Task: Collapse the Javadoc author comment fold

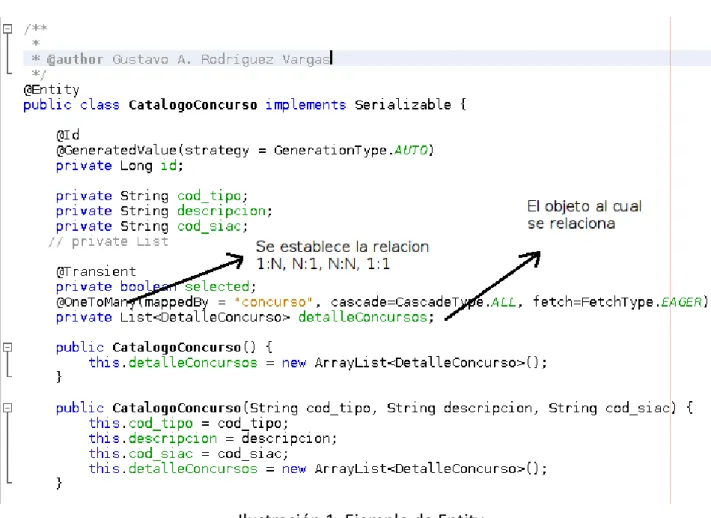Action: (7, 29)
